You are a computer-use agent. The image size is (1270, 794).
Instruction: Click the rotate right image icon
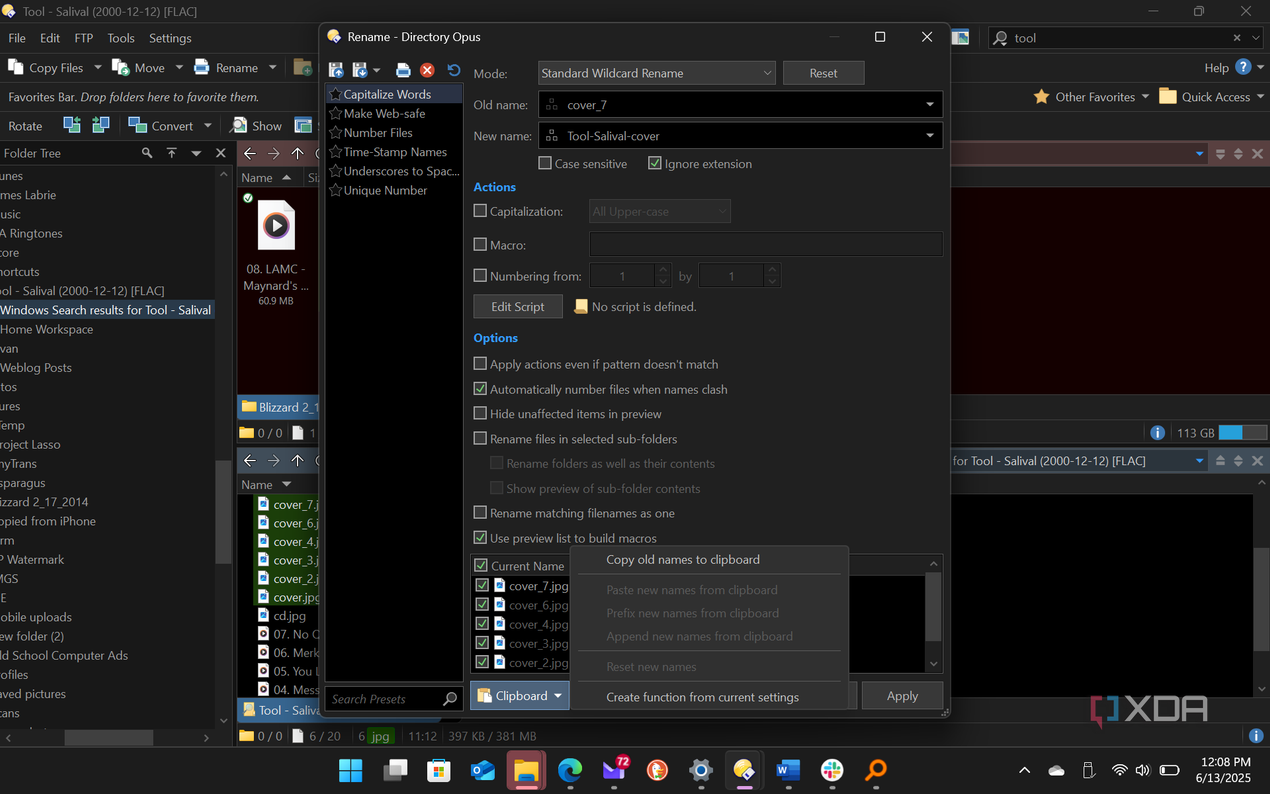click(101, 125)
